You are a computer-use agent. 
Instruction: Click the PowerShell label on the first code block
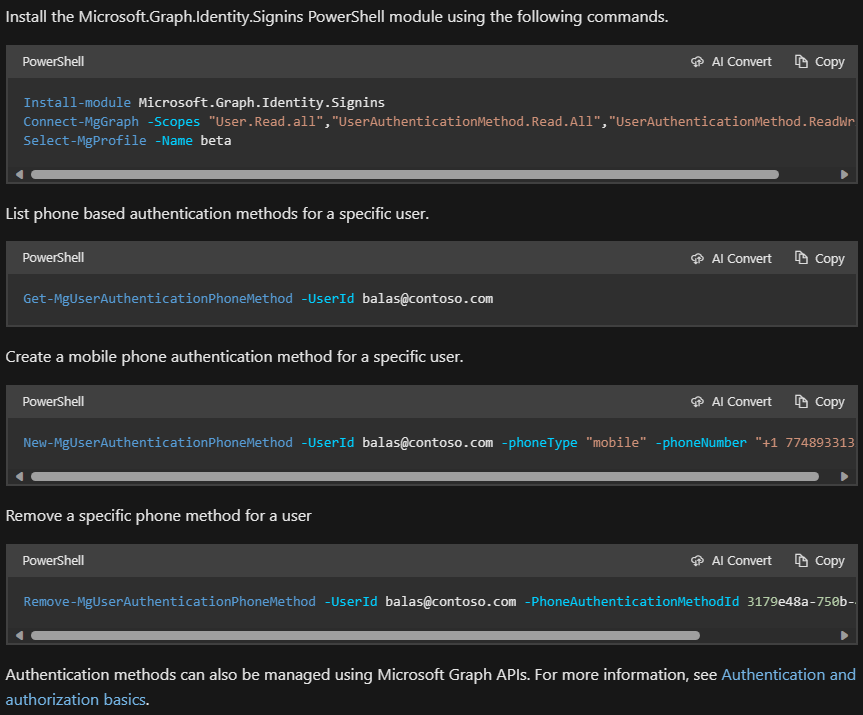tap(53, 61)
